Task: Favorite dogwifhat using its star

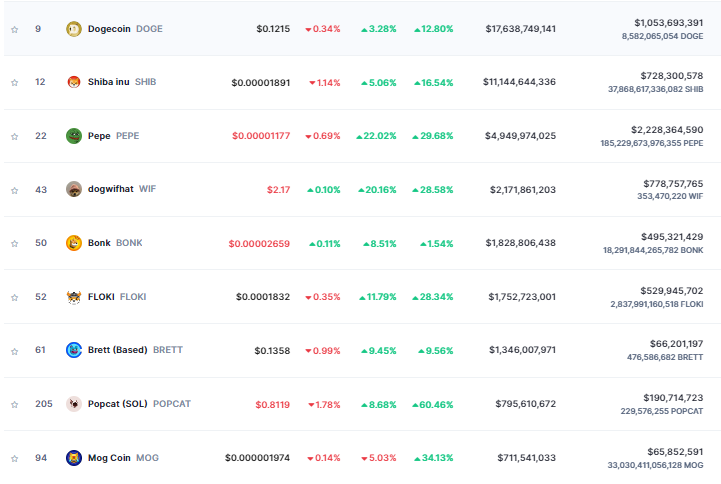Action: pos(15,190)
